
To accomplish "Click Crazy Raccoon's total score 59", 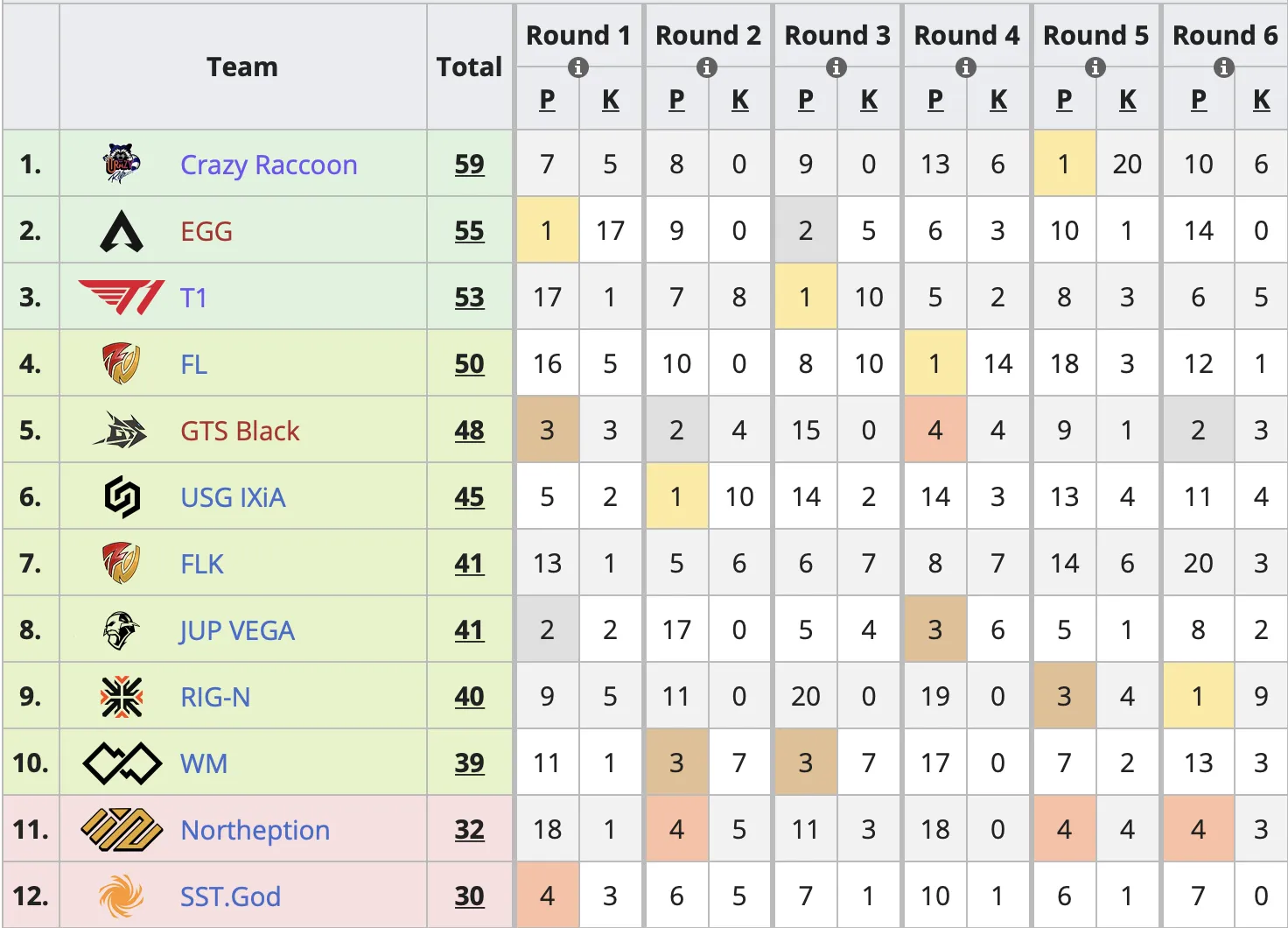I will click(469, 165).
